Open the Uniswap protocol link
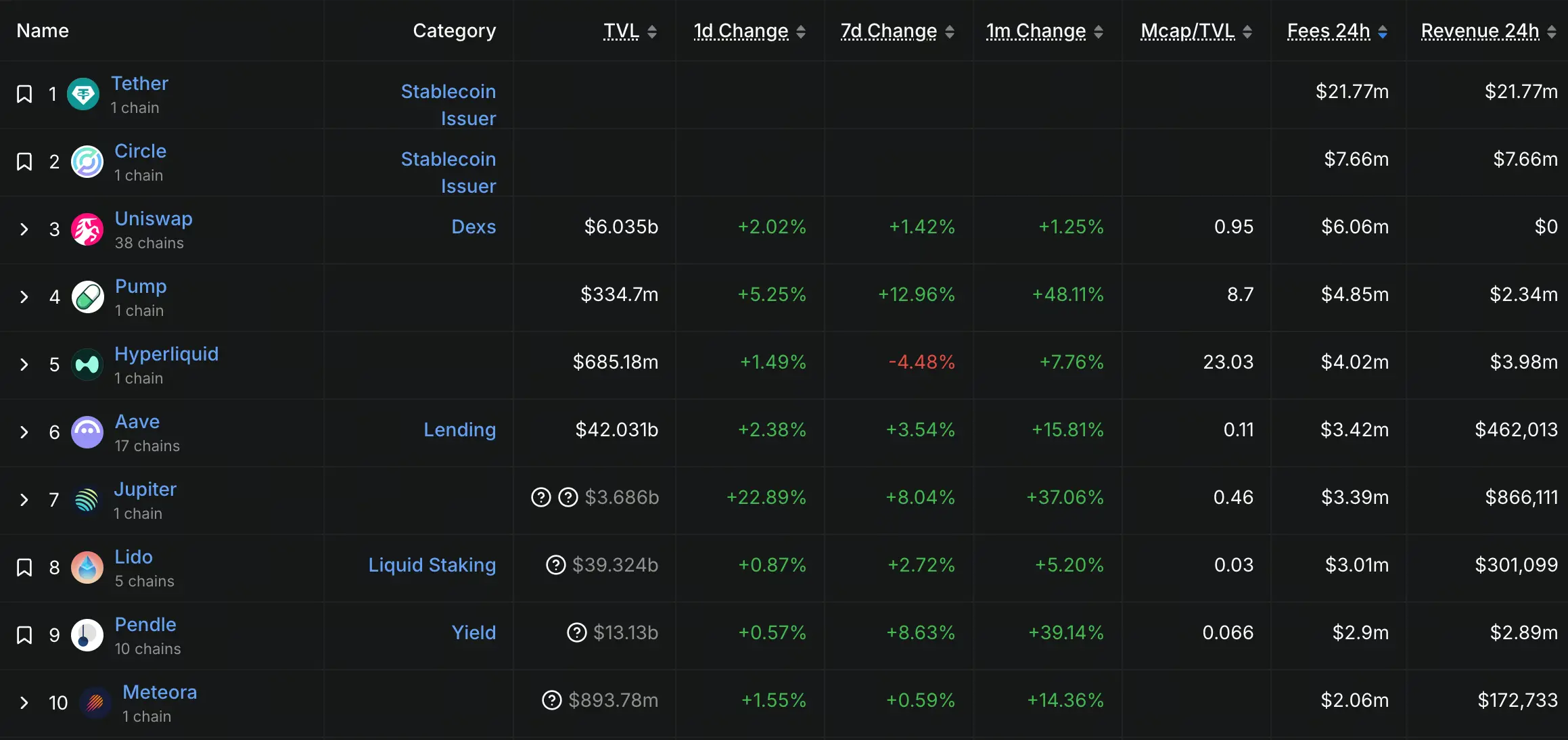 pyautogui.click(x=154, y=218)
